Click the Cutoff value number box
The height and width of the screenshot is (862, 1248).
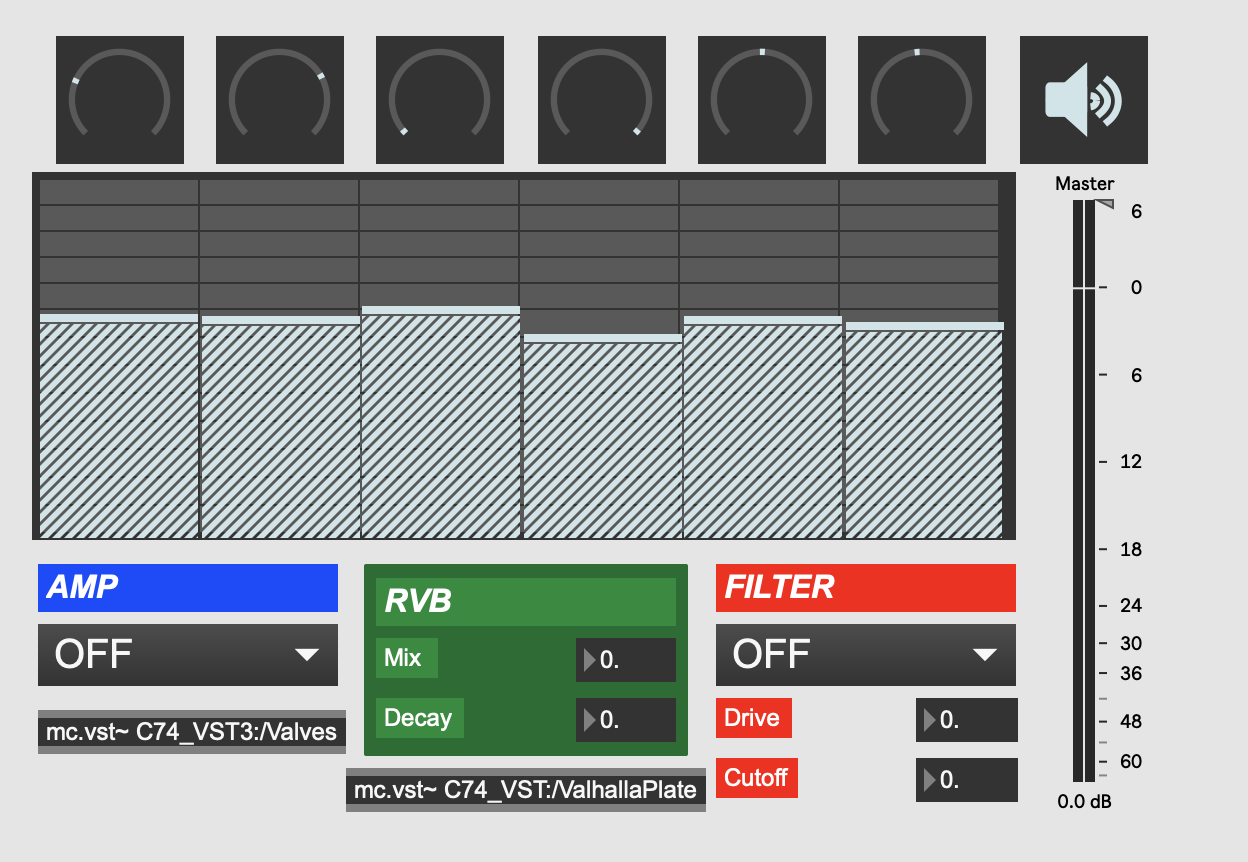click(x=966, y=780)
